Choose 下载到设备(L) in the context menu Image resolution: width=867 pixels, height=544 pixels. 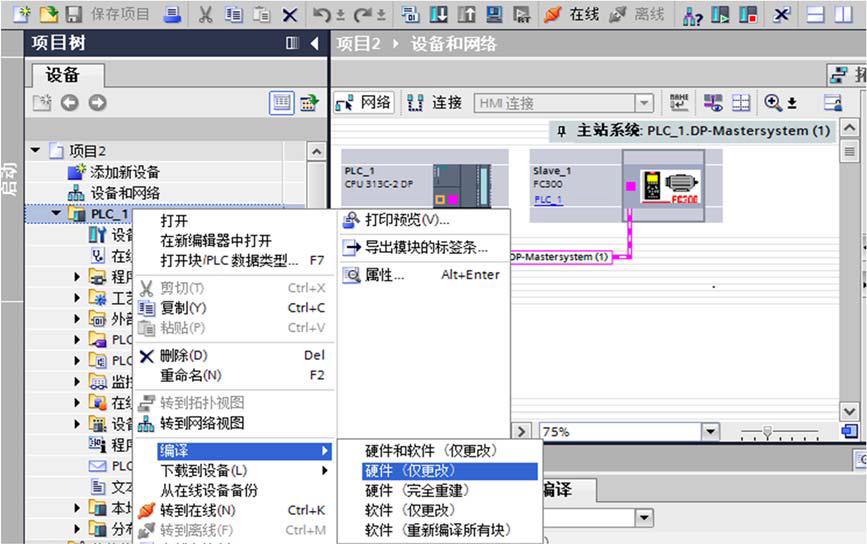203,471
